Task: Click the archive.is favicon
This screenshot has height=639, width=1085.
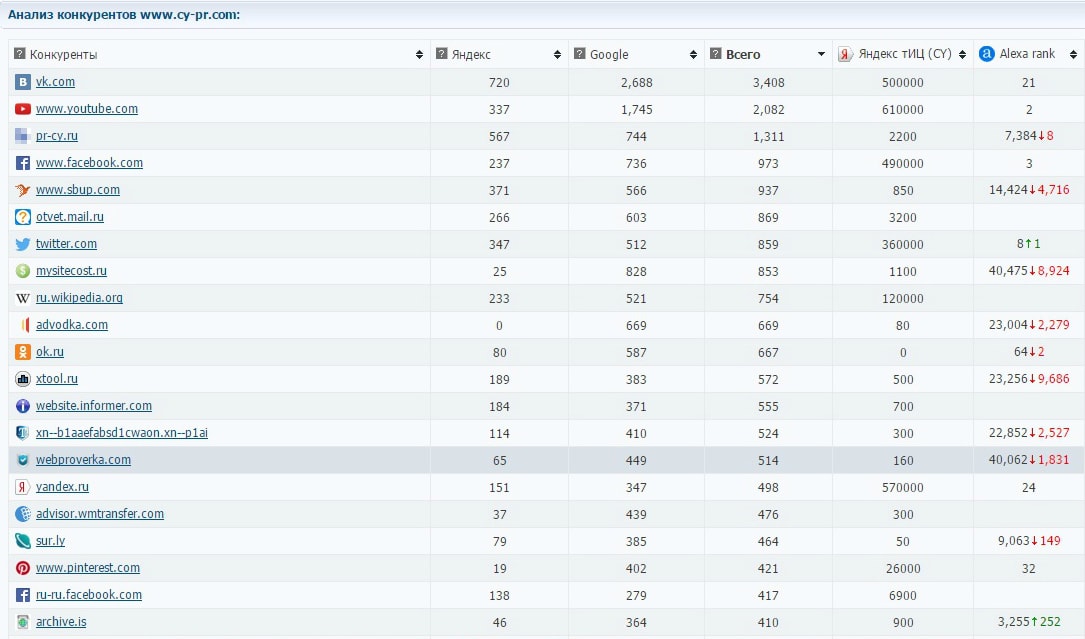Action: (x=23, y=622)
